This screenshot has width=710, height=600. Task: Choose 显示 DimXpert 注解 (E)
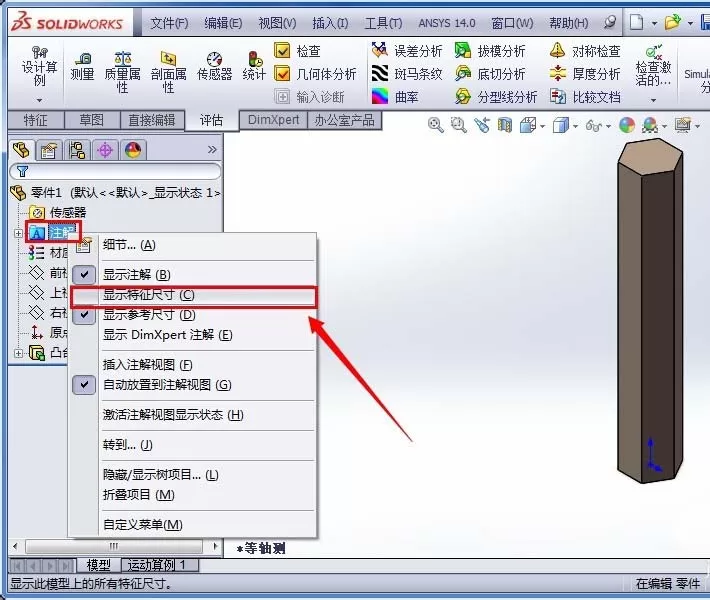pos(192,335)
